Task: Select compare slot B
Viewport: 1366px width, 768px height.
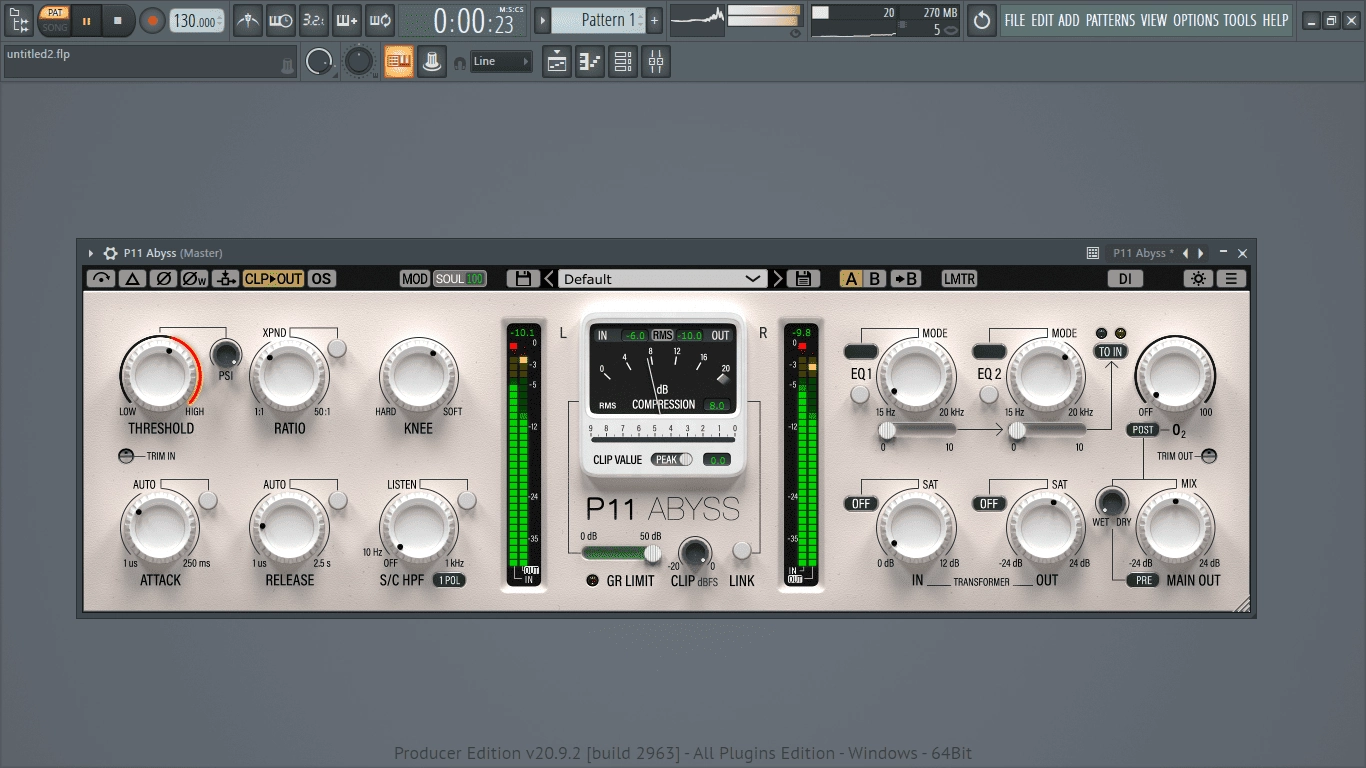Action: [875, 279]
